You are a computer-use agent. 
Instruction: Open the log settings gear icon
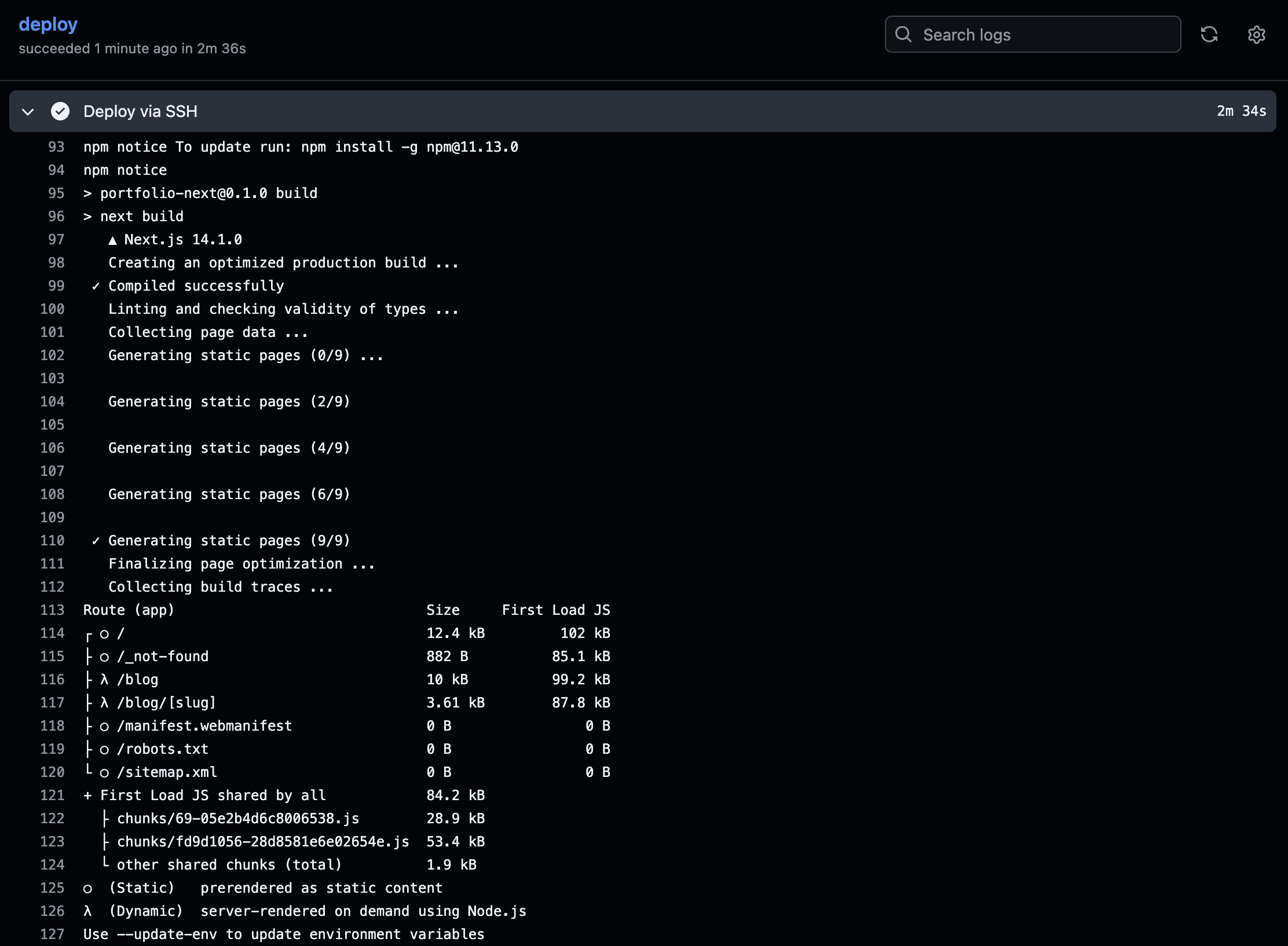click(1257, 35)
